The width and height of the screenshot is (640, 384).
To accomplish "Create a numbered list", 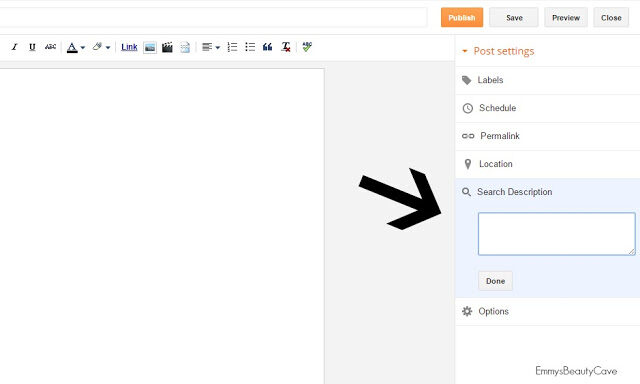I will point(232,47).
